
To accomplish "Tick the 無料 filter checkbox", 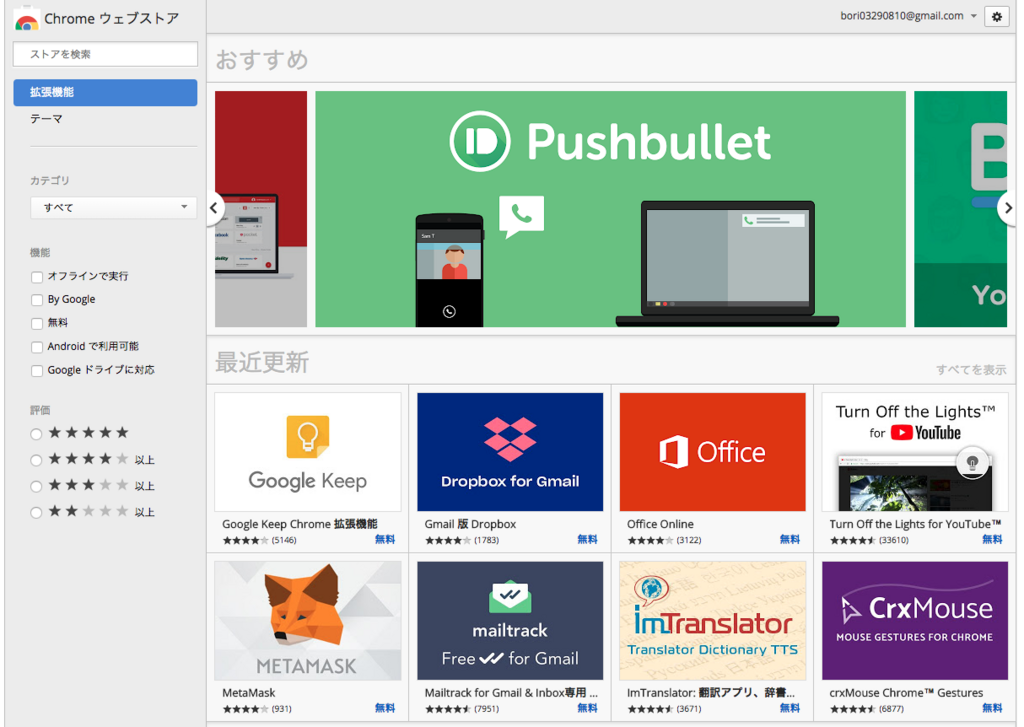I will pyautogui.click(x=37, y=323).
